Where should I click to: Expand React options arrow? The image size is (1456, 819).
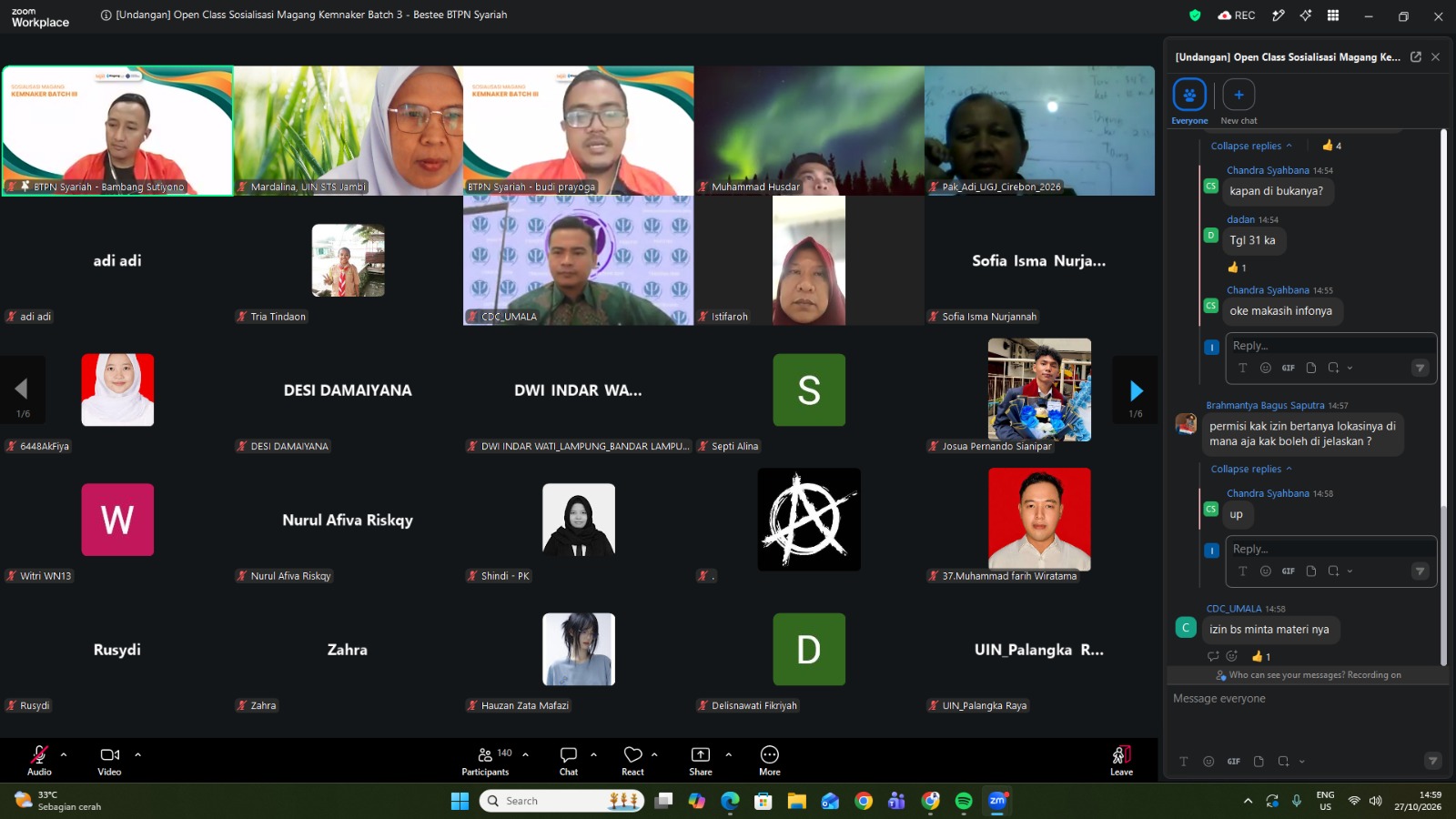[654, 754]
